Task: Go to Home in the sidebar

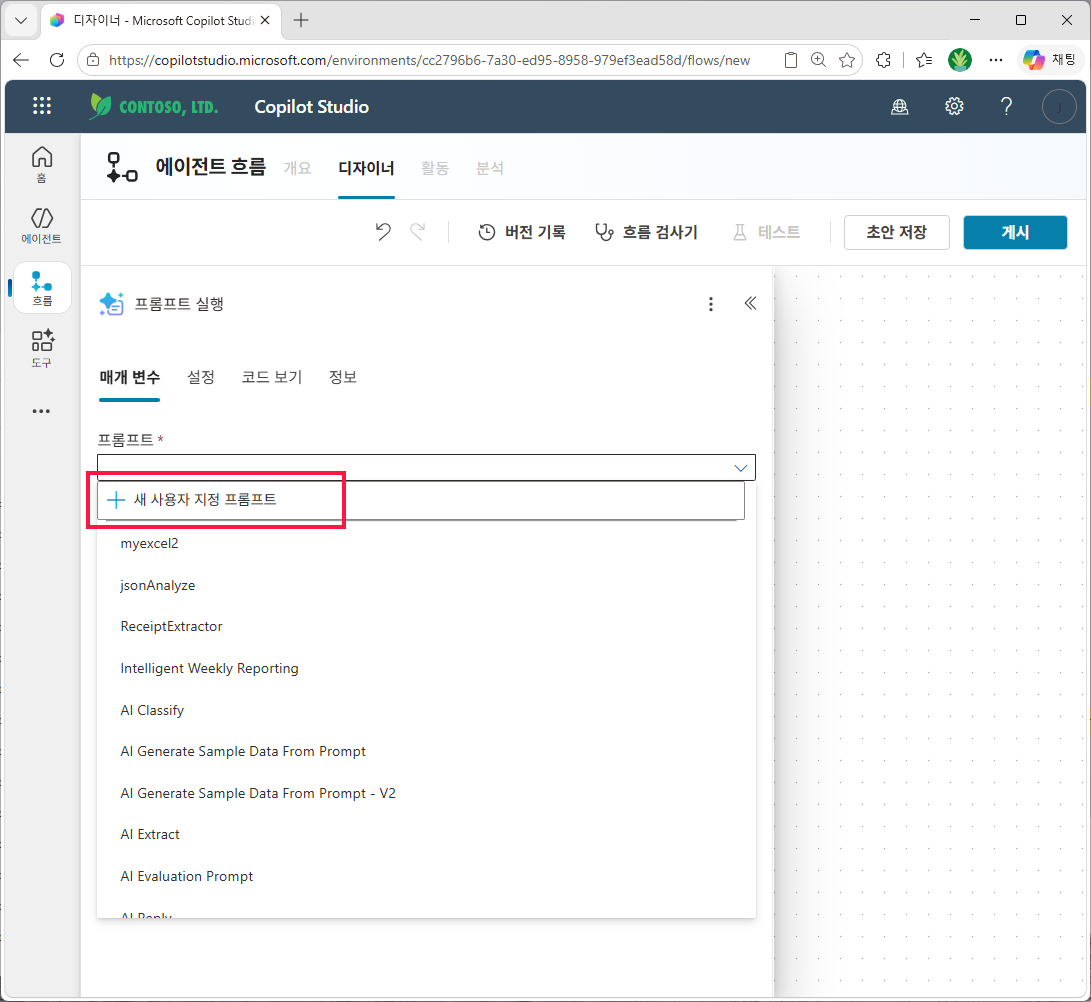Action: coord(42,164)
